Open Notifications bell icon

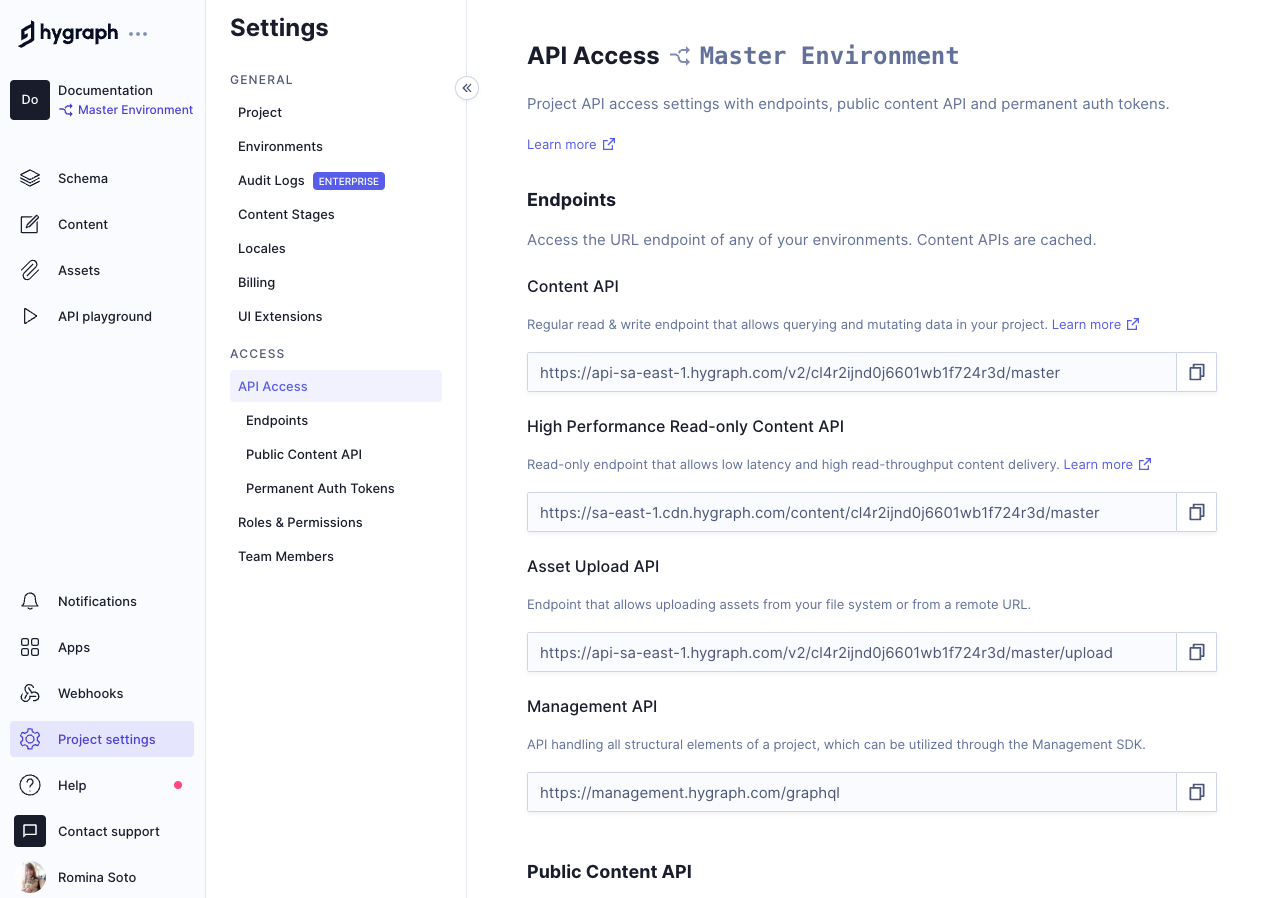coord(30,601)
